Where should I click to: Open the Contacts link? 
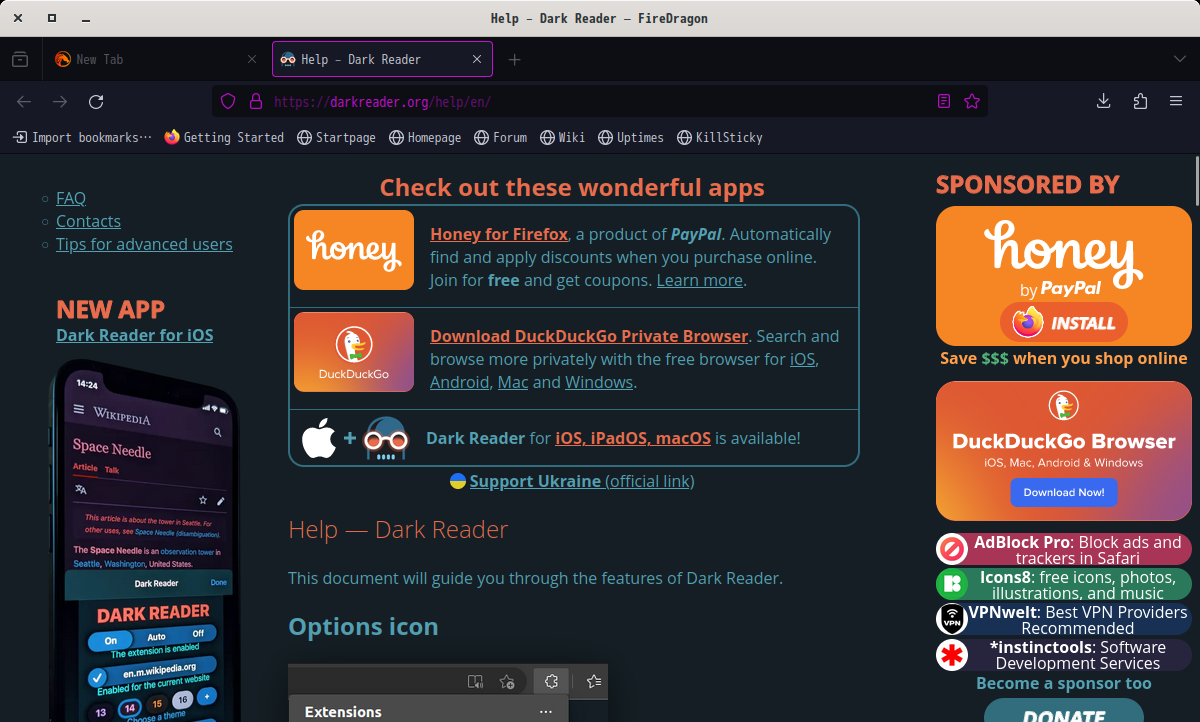88,221
